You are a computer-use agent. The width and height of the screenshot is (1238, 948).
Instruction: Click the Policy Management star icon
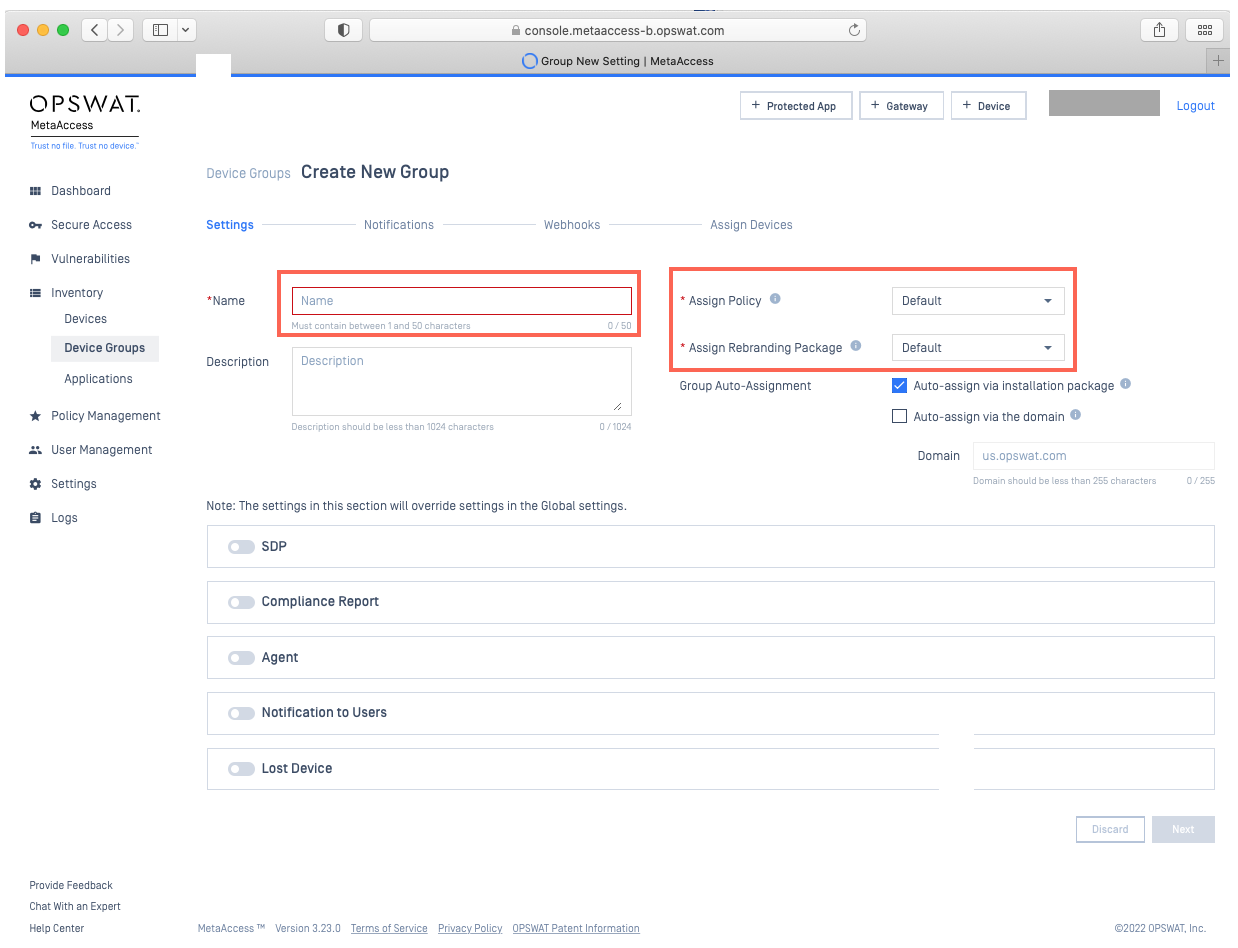pos(35,416)
